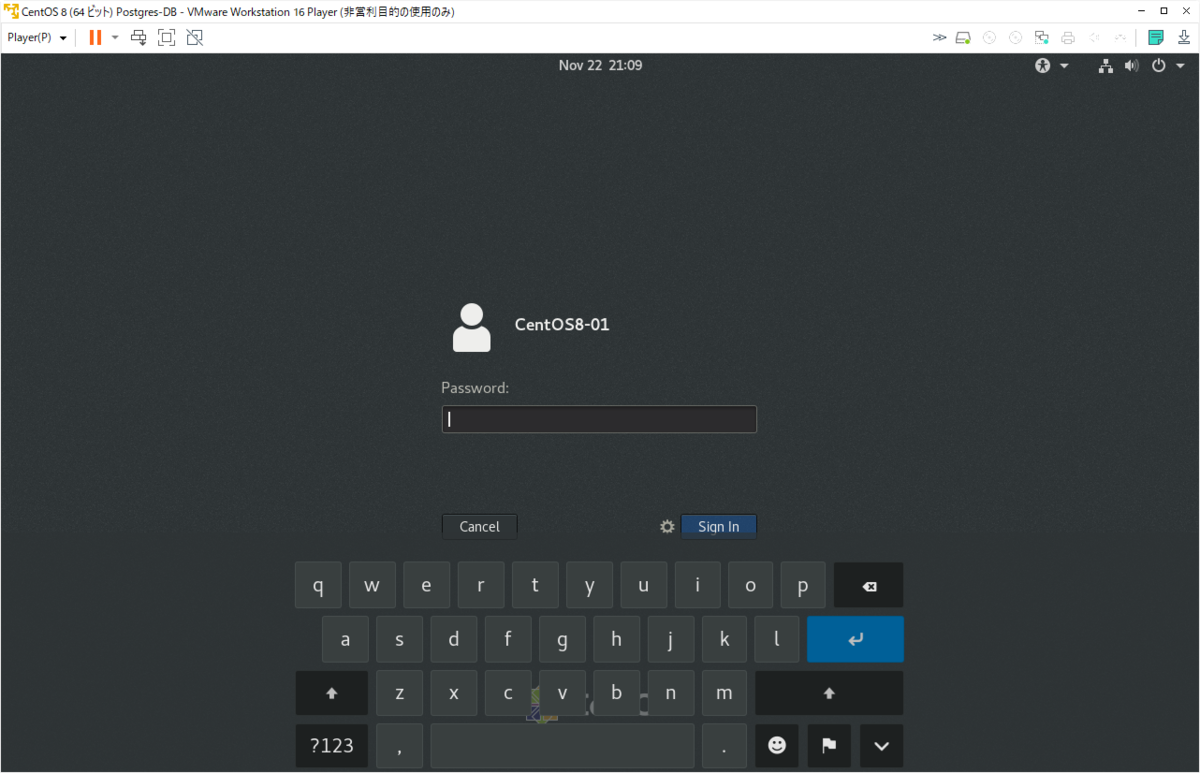Tap the t key on on-screen keyboard
Image resolution: width=1200 pixels, height=773 pixels.
[535, 585]
